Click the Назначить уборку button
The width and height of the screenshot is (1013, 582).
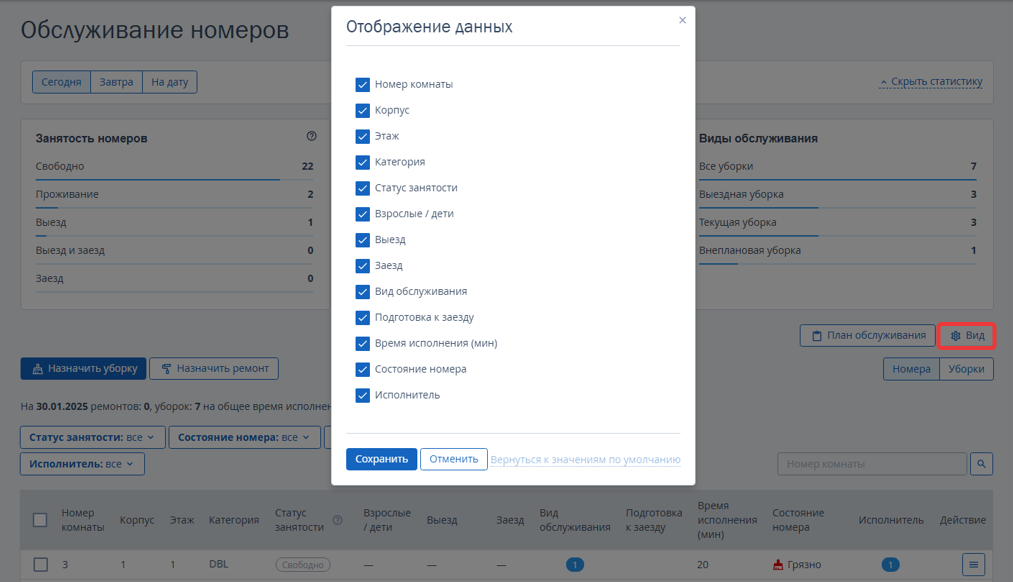click(83, 368)
